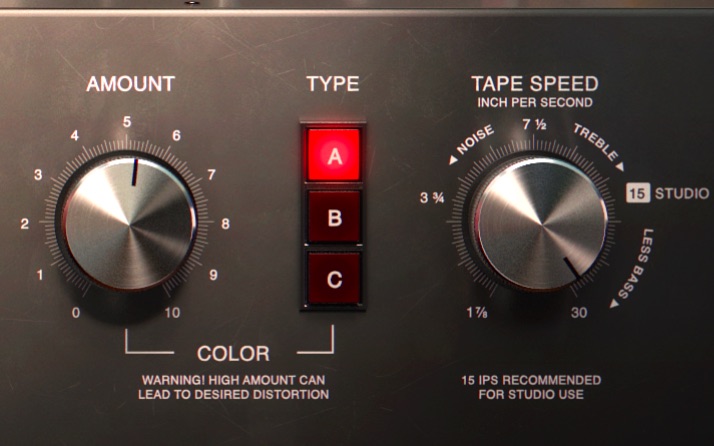714x446 pixels.
Task: Set Amount to 10 mark
Action: [172, 313]
